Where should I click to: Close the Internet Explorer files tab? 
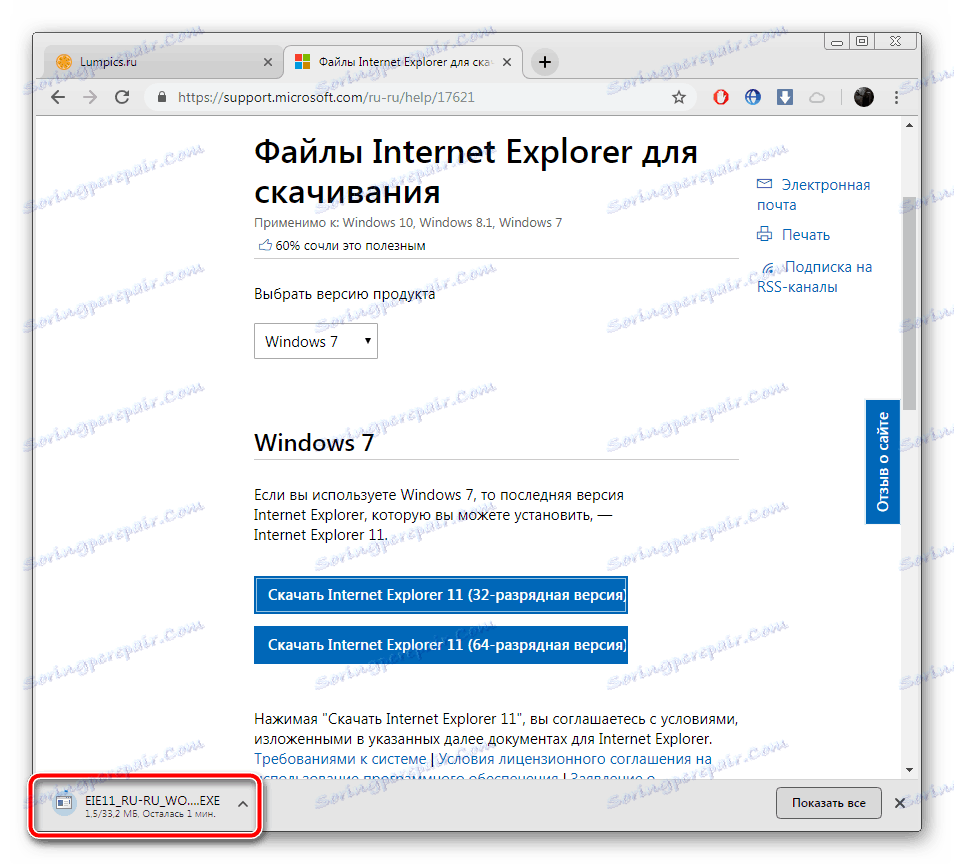point(507,62)
